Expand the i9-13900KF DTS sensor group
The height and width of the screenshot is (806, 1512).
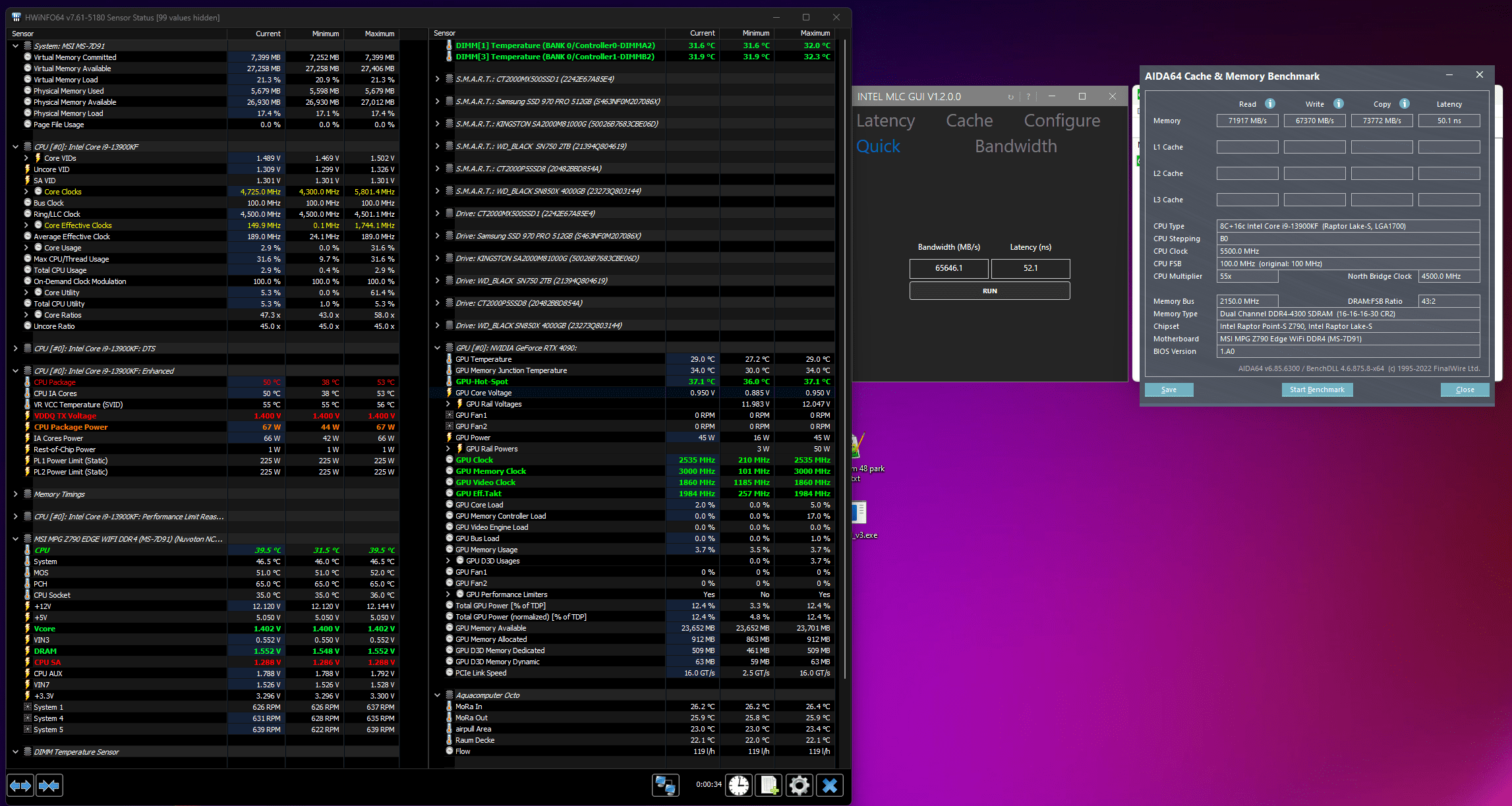point(15,349)
